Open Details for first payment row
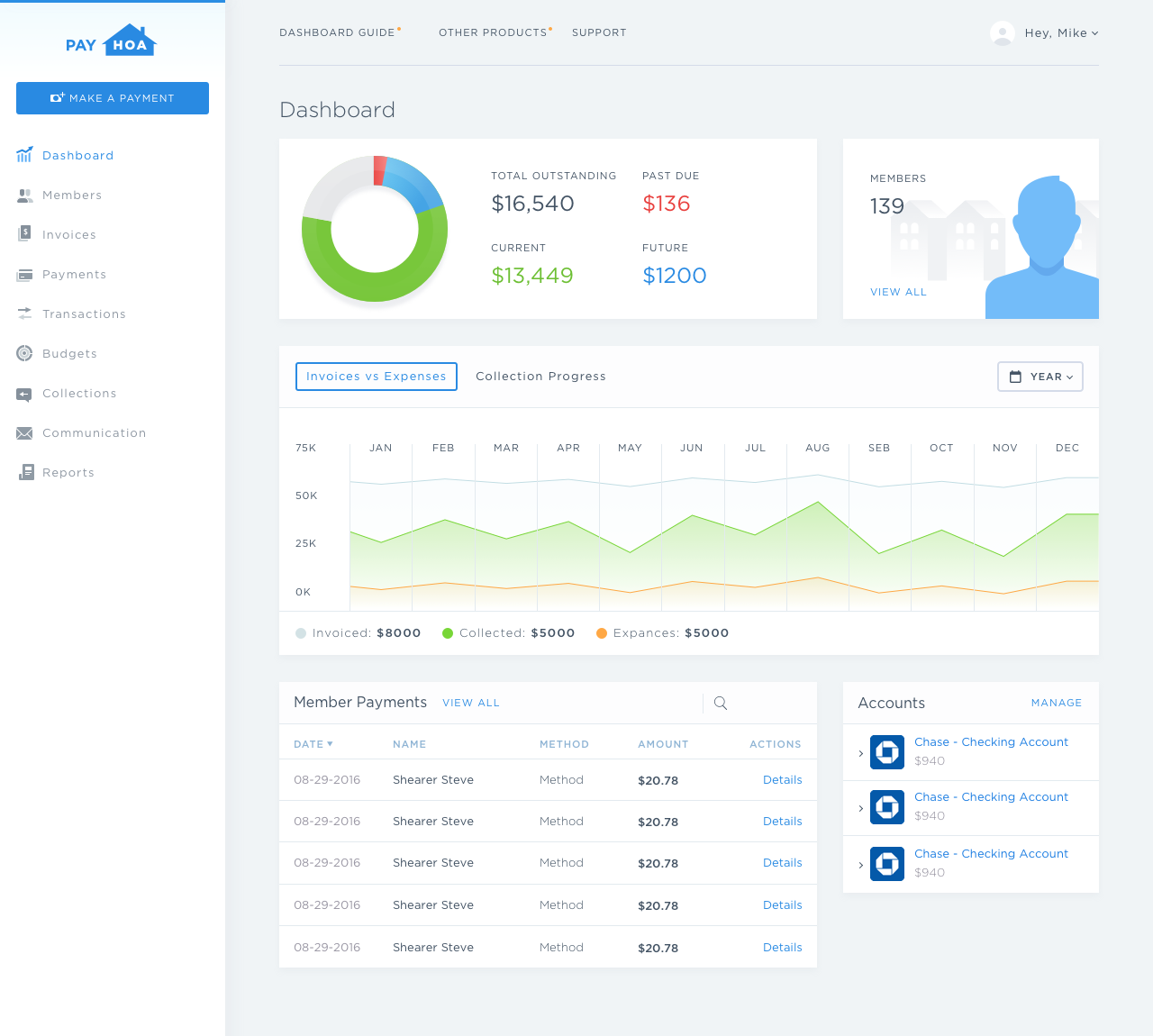Image resolution: width=1153 pixels, height=1036 pixels. [783, 780]
